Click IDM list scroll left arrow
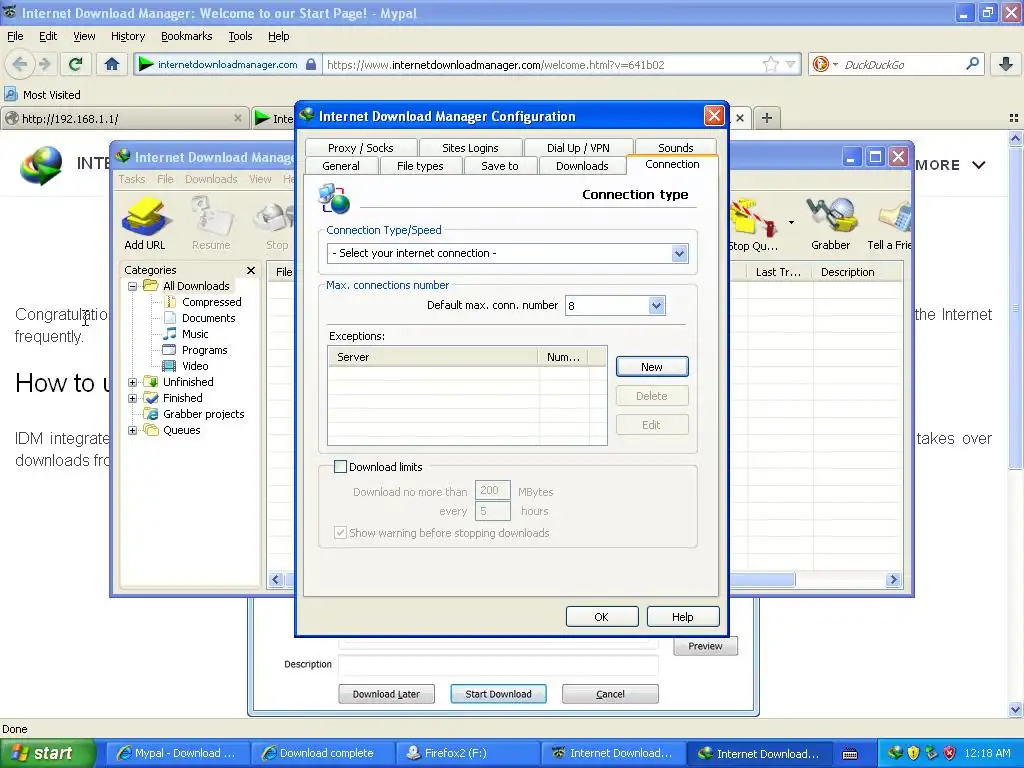Screen dimensions: 1024x768 tap(276, 579)
